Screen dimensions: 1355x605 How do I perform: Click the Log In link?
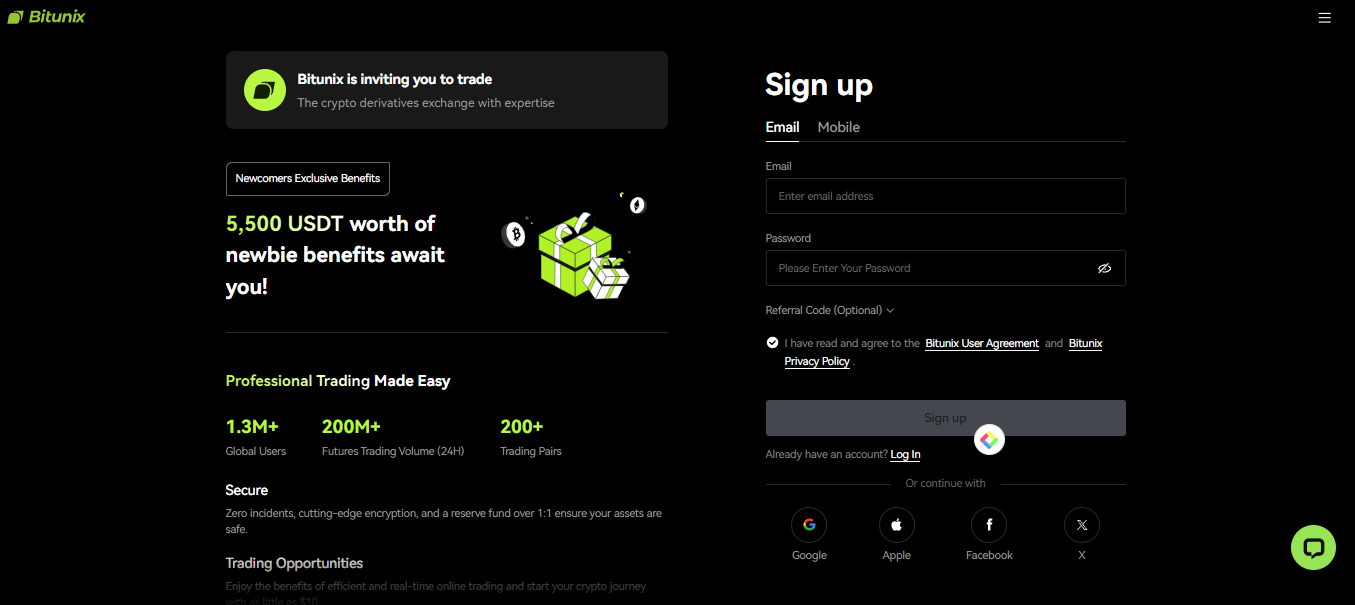pos(905,454)
